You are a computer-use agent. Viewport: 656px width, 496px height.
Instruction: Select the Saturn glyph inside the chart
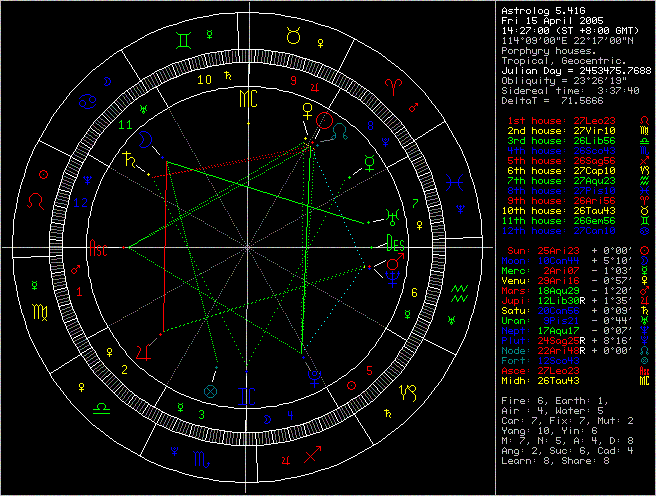pos(128,159)
